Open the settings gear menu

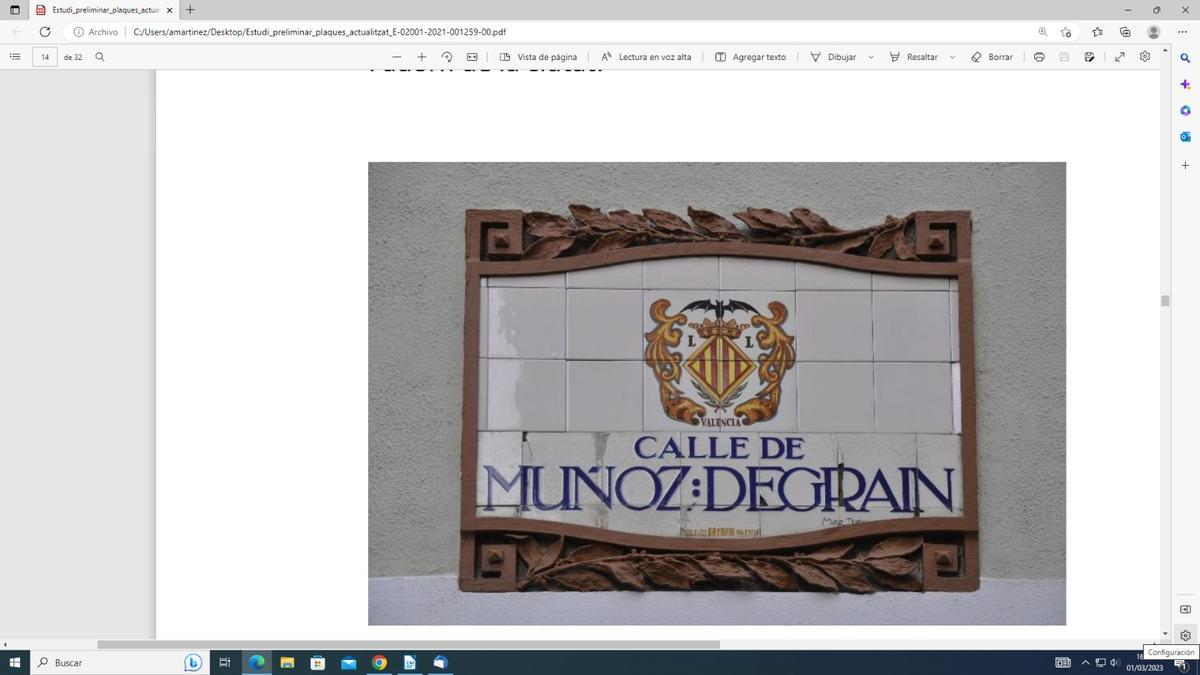(1145, 57)
